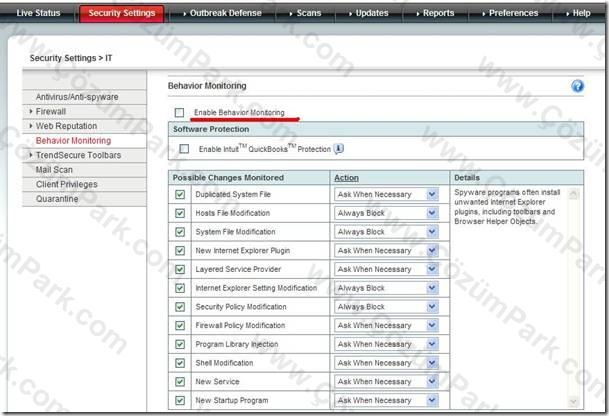The height and width of the screenshot is (416, 609).
Task: Toggle New Internet Explorer Plugin checkbox
Action: 180,251
